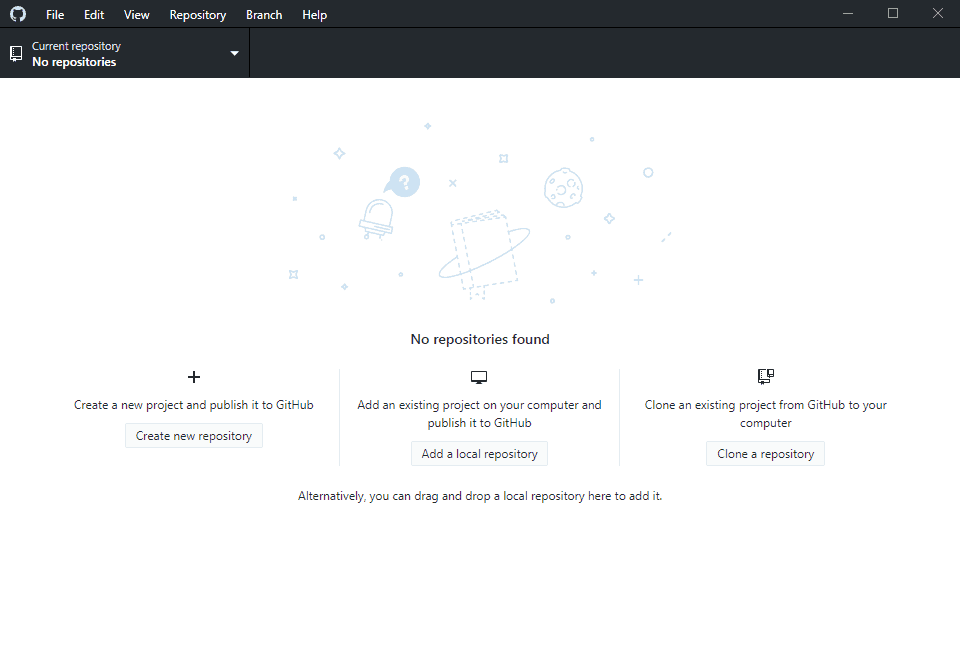Open the Edit menu

click(x=93, y=14)
